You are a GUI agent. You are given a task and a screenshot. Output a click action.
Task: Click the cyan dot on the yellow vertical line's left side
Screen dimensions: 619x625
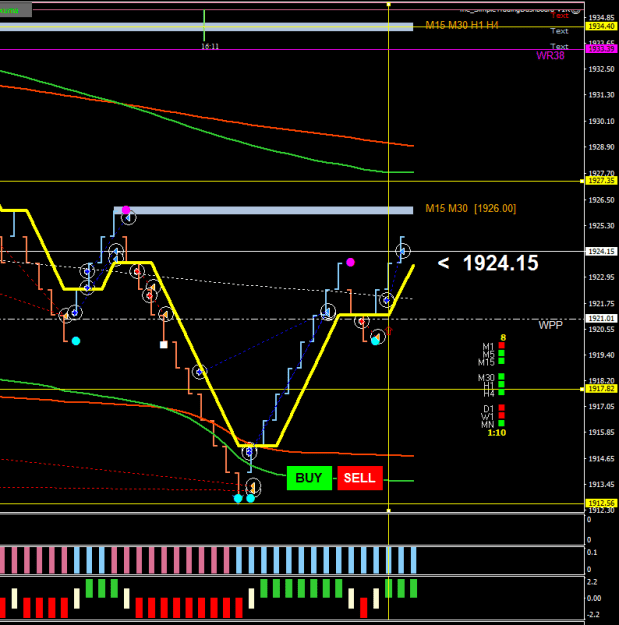coord(375,340)
